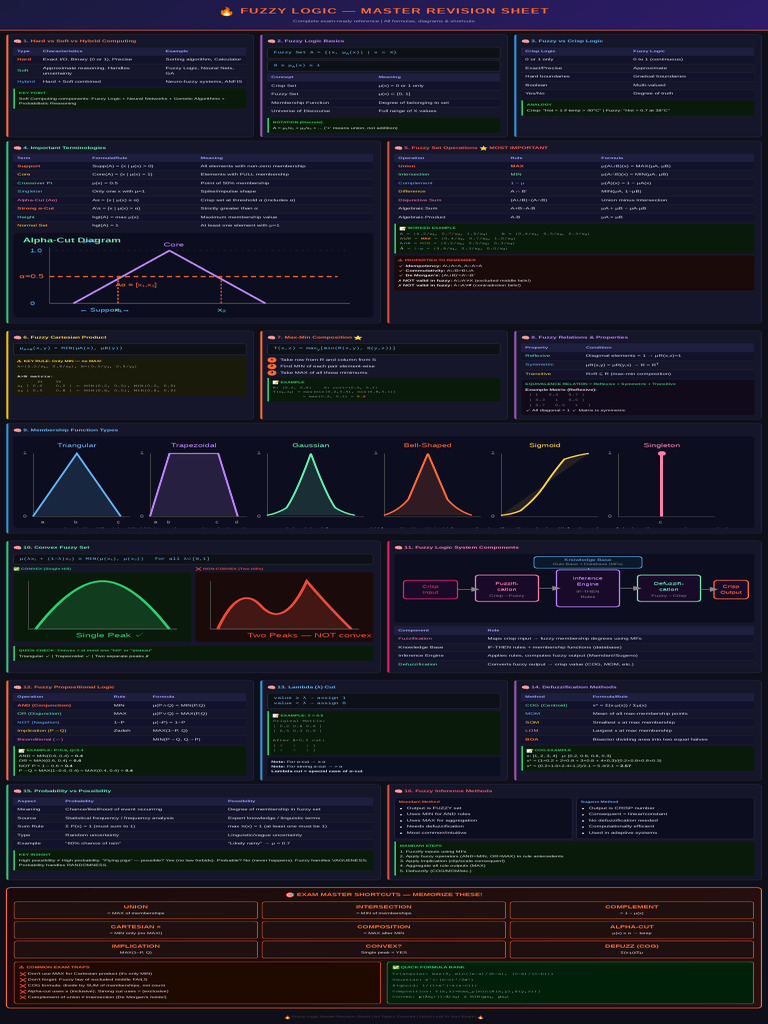This screenshot has width=768, height=1024.
Task: Click the red X icon before 'NON-CONVEX (Two Hills)'
Action: click(x=199, y=569)
